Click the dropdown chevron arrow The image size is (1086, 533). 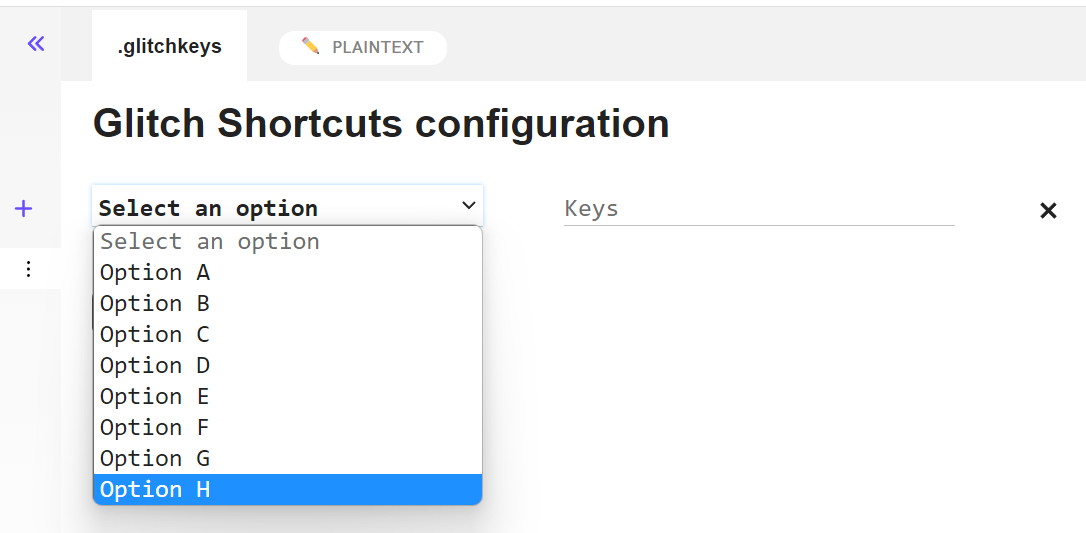[x=469, y=205]
